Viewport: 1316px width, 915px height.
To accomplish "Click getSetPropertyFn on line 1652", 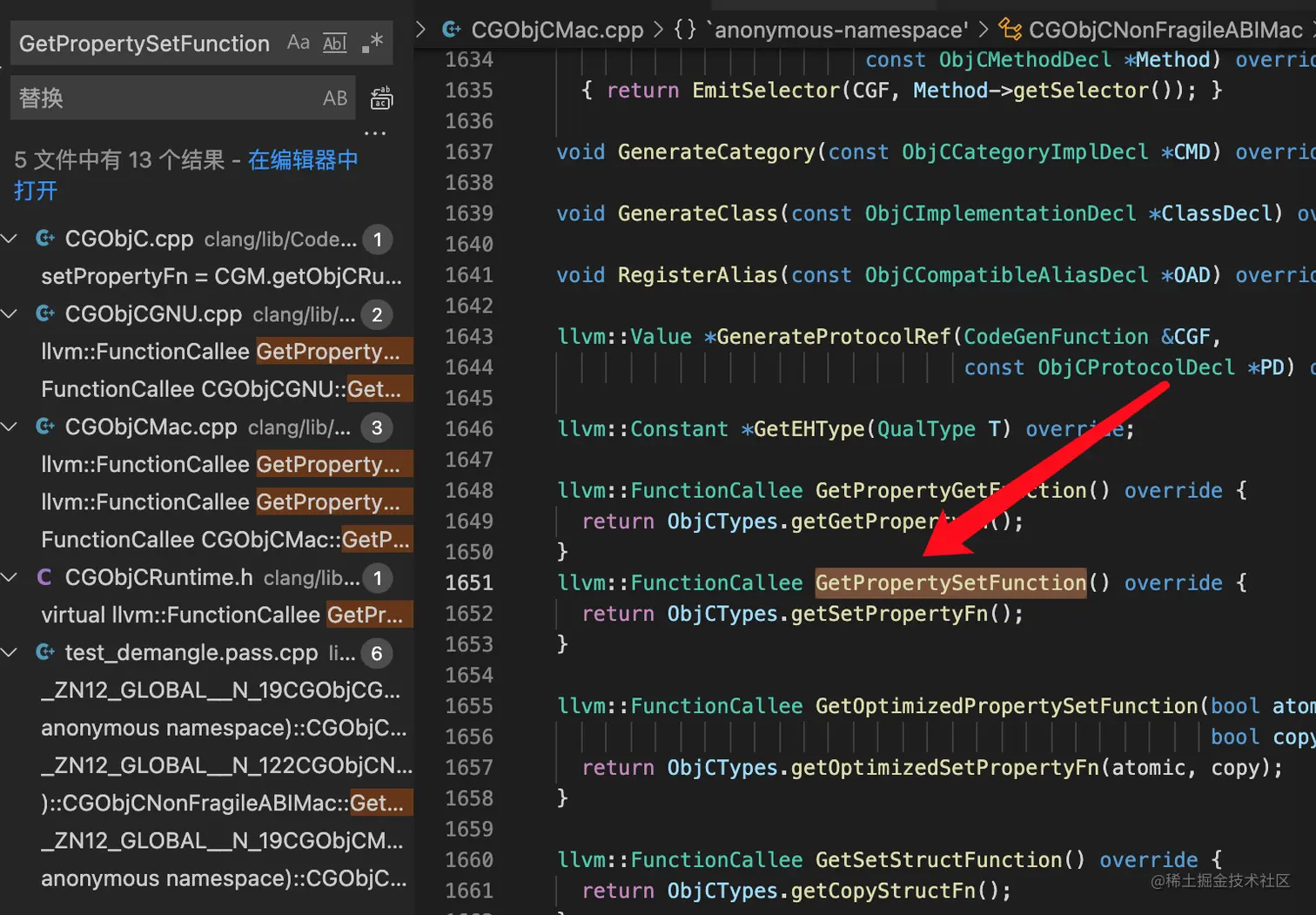I will click(x=890, y=613).
